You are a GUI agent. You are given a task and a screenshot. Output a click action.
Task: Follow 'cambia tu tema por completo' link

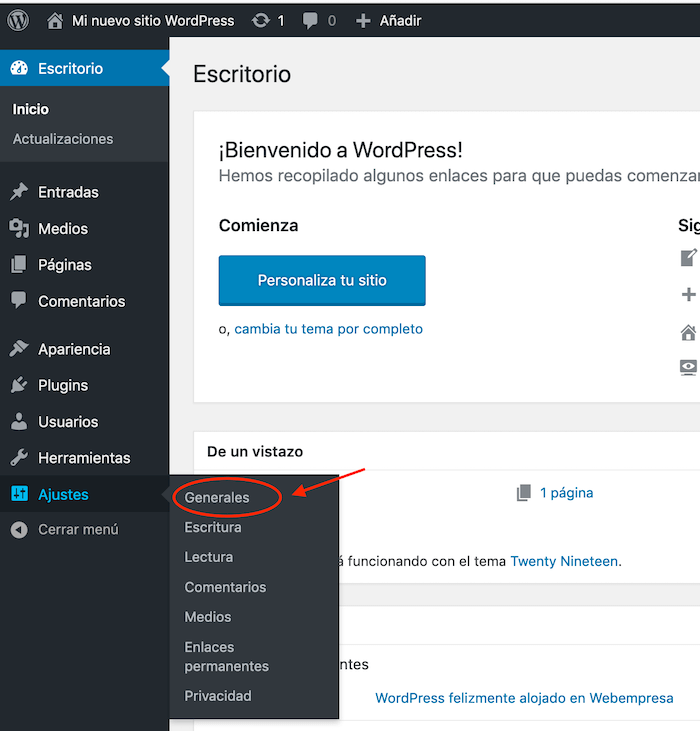pyautogui.click(x=329, y=329)
